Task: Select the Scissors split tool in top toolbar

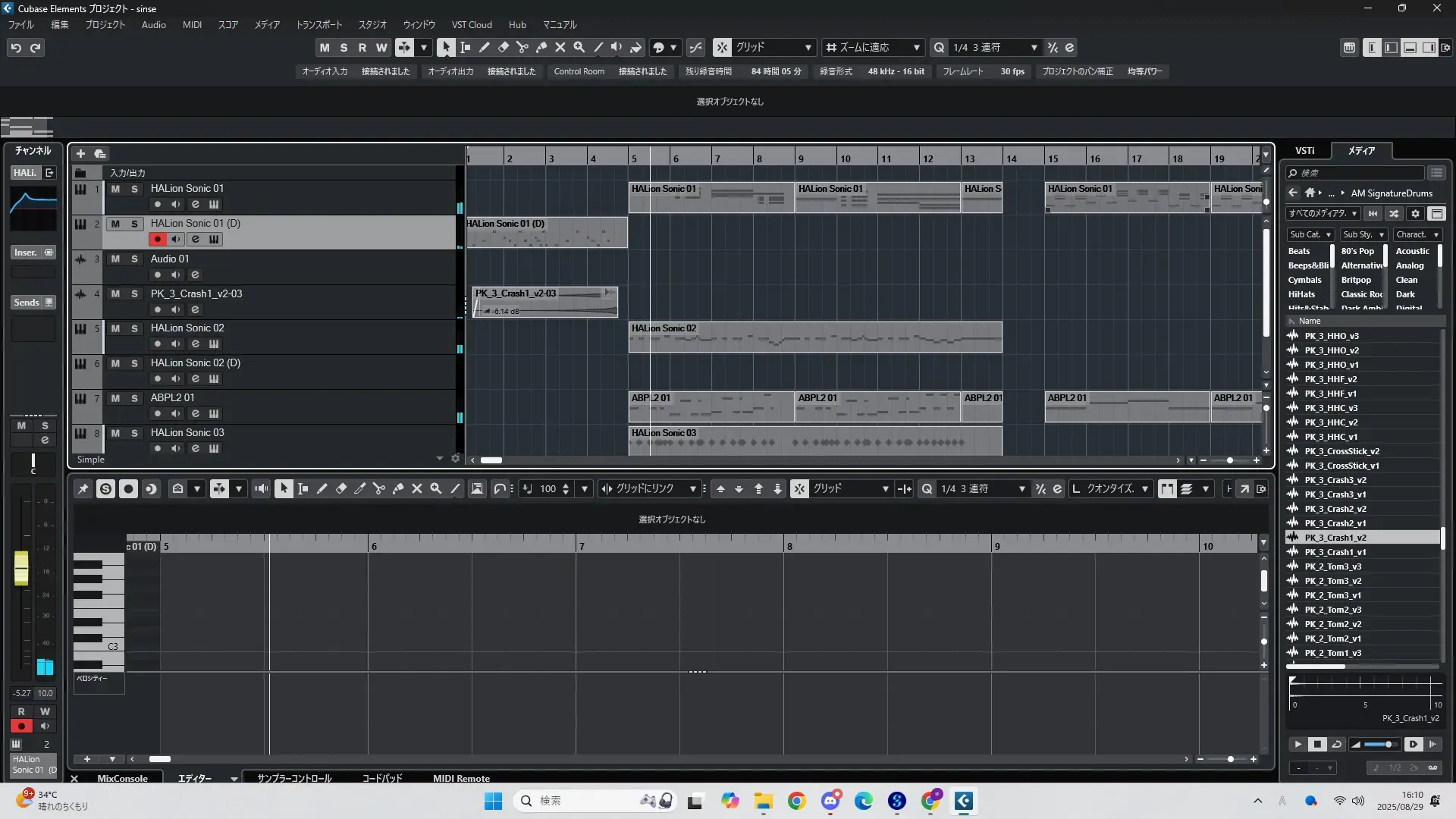Action: (522, 47)
